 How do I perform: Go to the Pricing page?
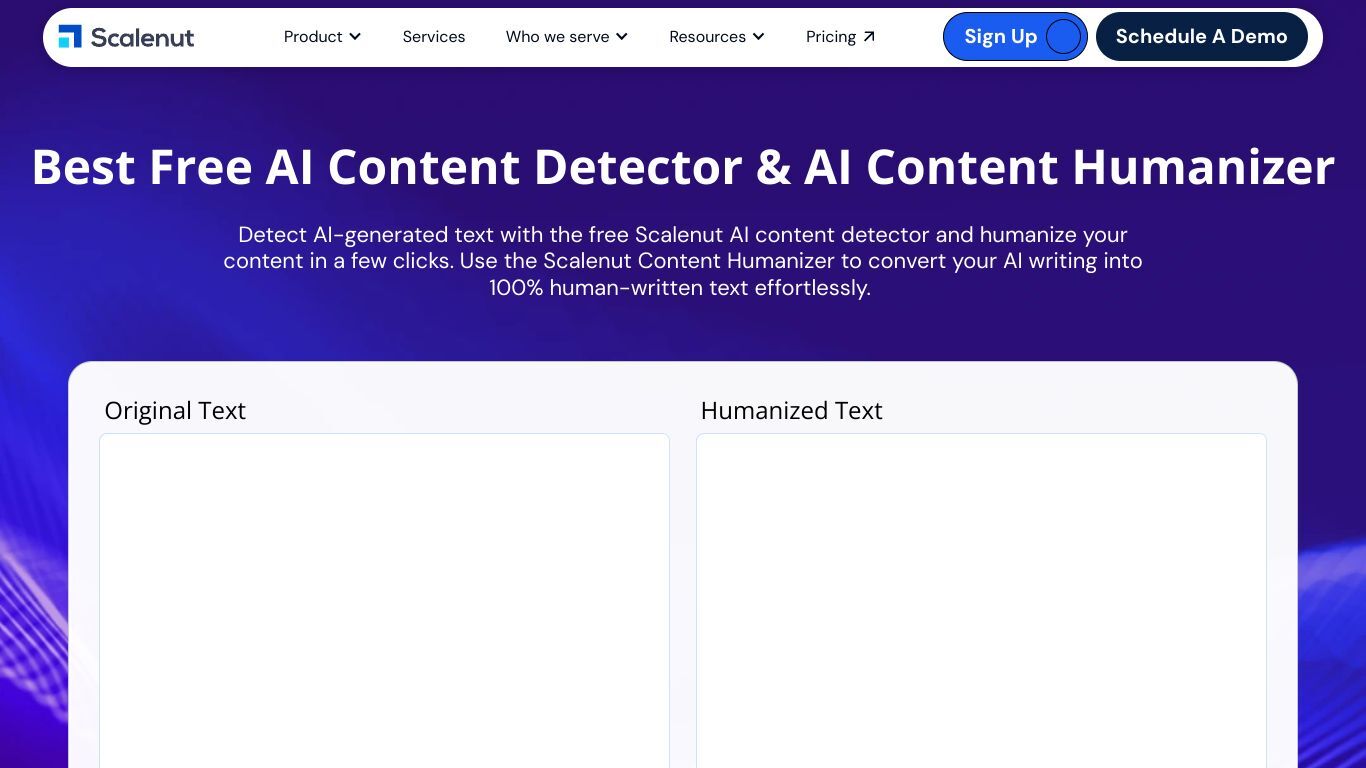(x=841, y=37)
